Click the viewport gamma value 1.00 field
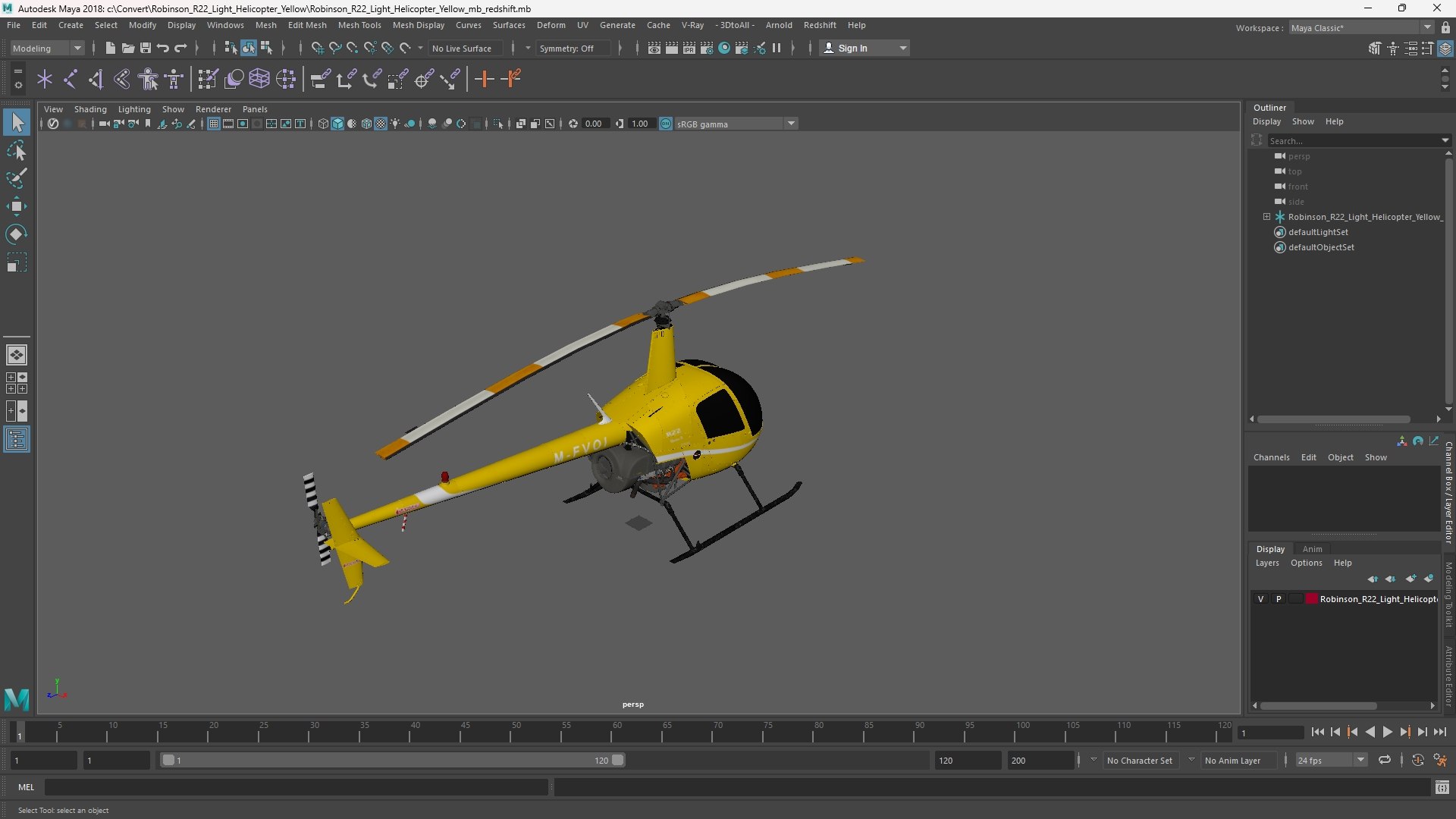 pyautogui.click(x=641, y=124)
